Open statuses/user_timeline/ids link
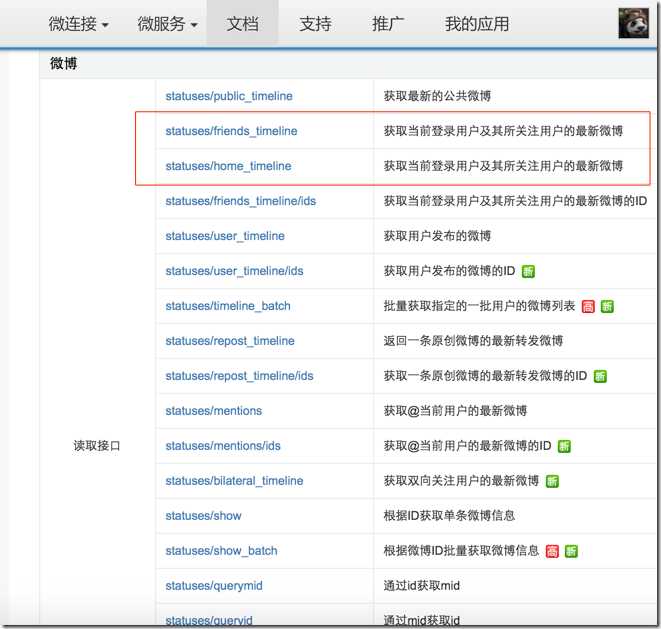This screenshot has width=661, height=629. [x=234, y=271]
